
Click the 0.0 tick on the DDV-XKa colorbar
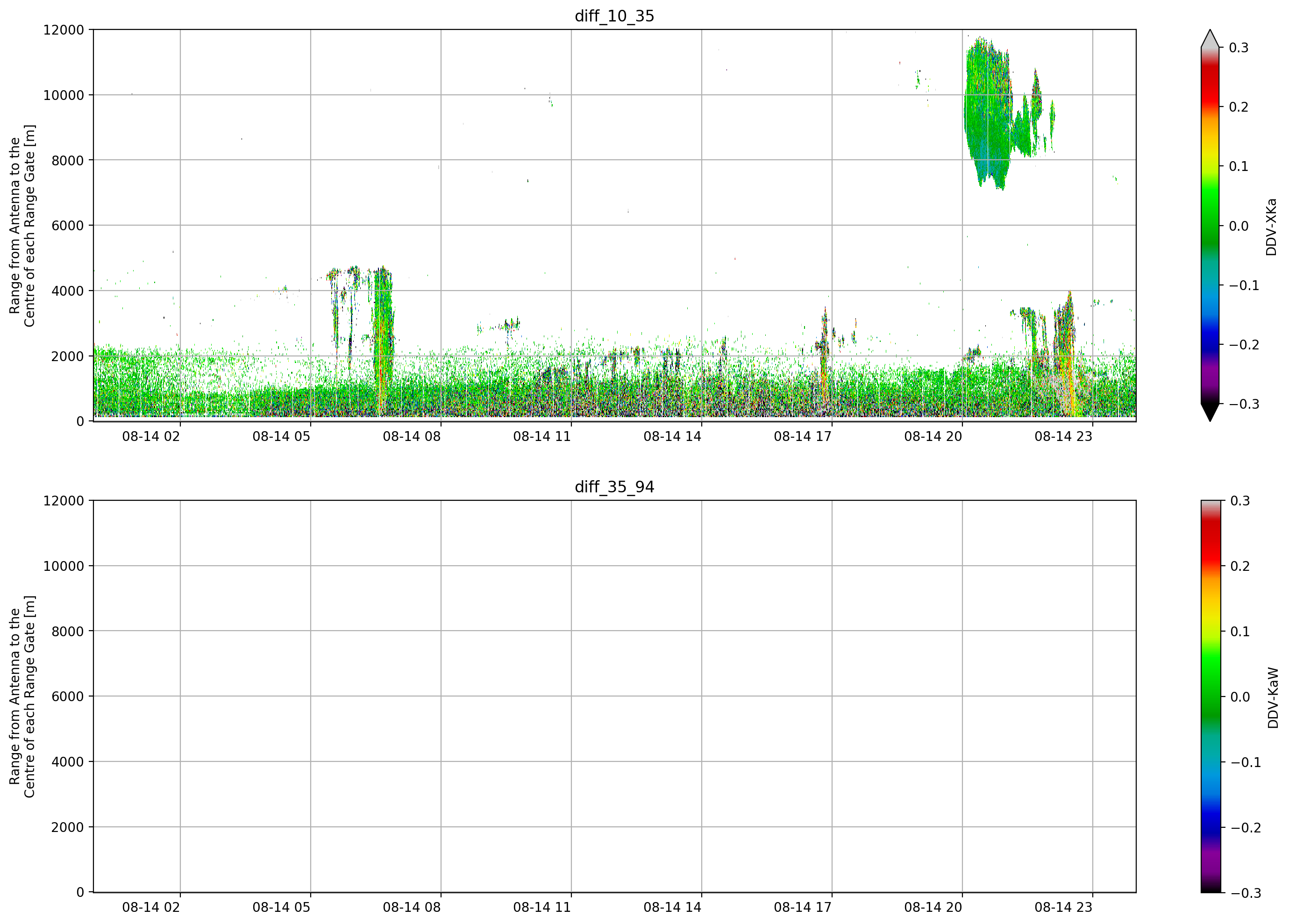[1239, 226]
